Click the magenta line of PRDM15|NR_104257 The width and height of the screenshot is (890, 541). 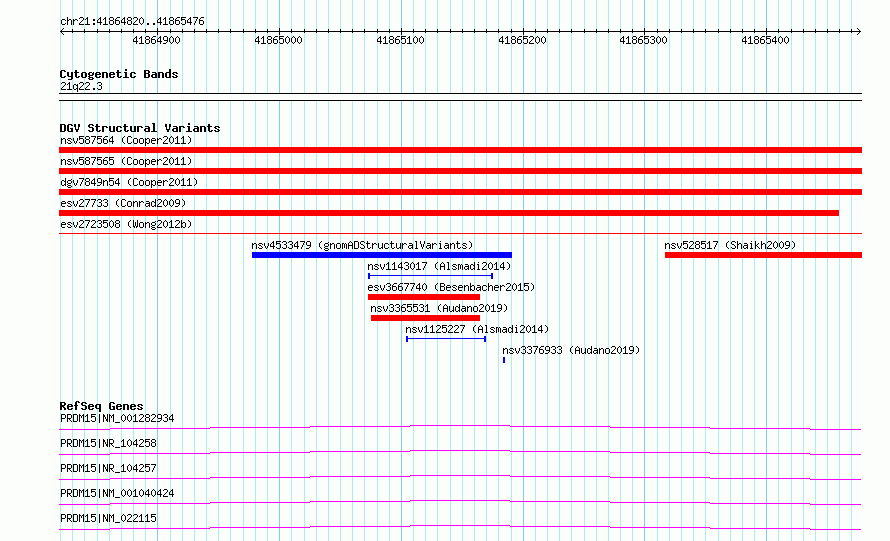point(460,477)
